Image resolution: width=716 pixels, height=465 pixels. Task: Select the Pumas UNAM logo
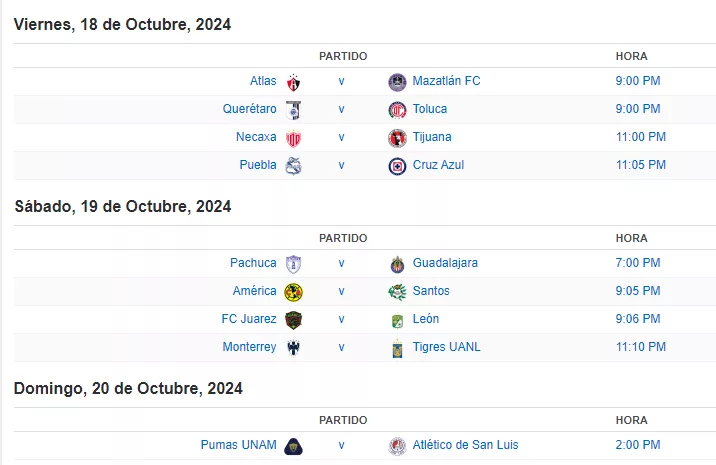pos(293,446)
